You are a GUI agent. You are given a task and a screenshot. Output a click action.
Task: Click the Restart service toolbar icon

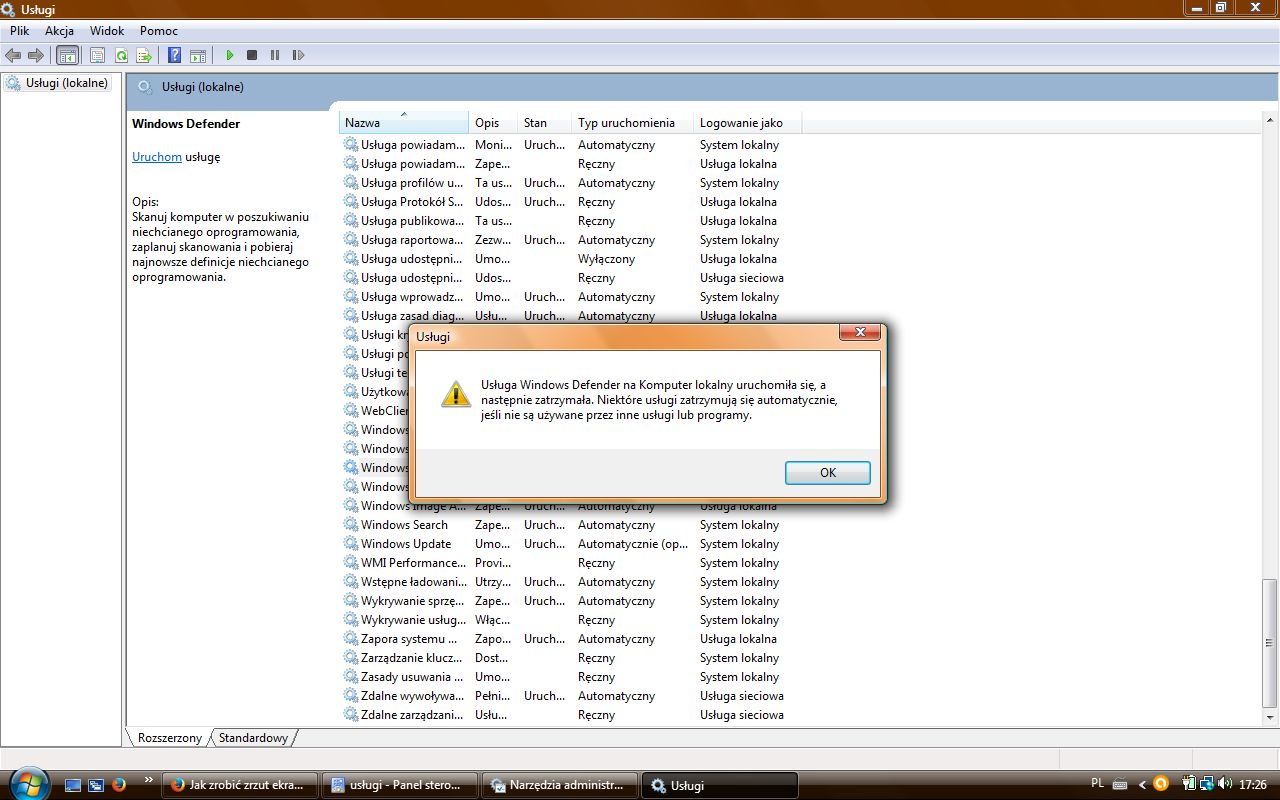pyautogui.click(x=298, y=56)
